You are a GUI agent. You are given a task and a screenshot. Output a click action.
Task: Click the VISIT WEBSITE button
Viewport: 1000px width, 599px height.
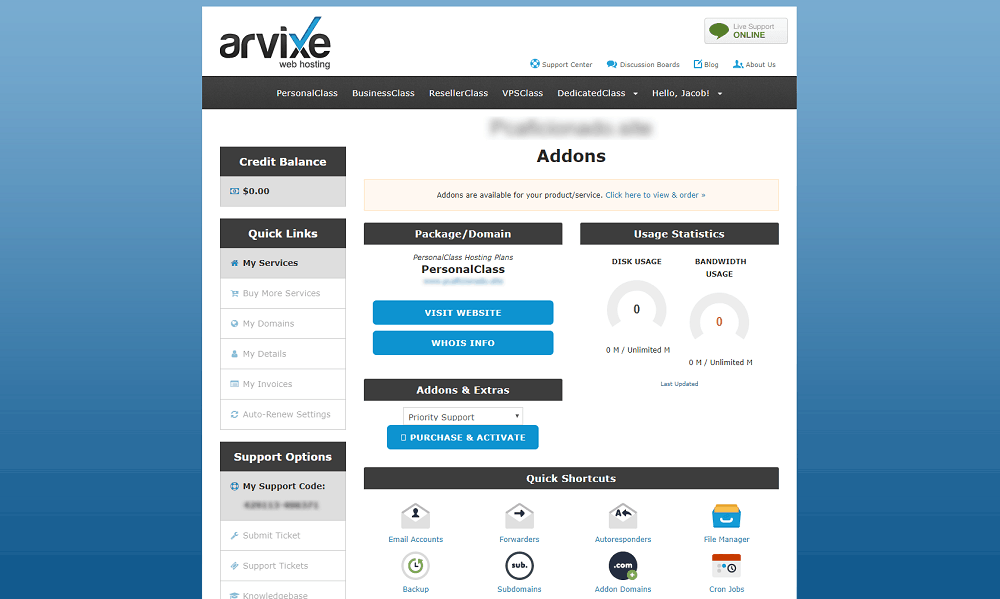pos(462,313)
